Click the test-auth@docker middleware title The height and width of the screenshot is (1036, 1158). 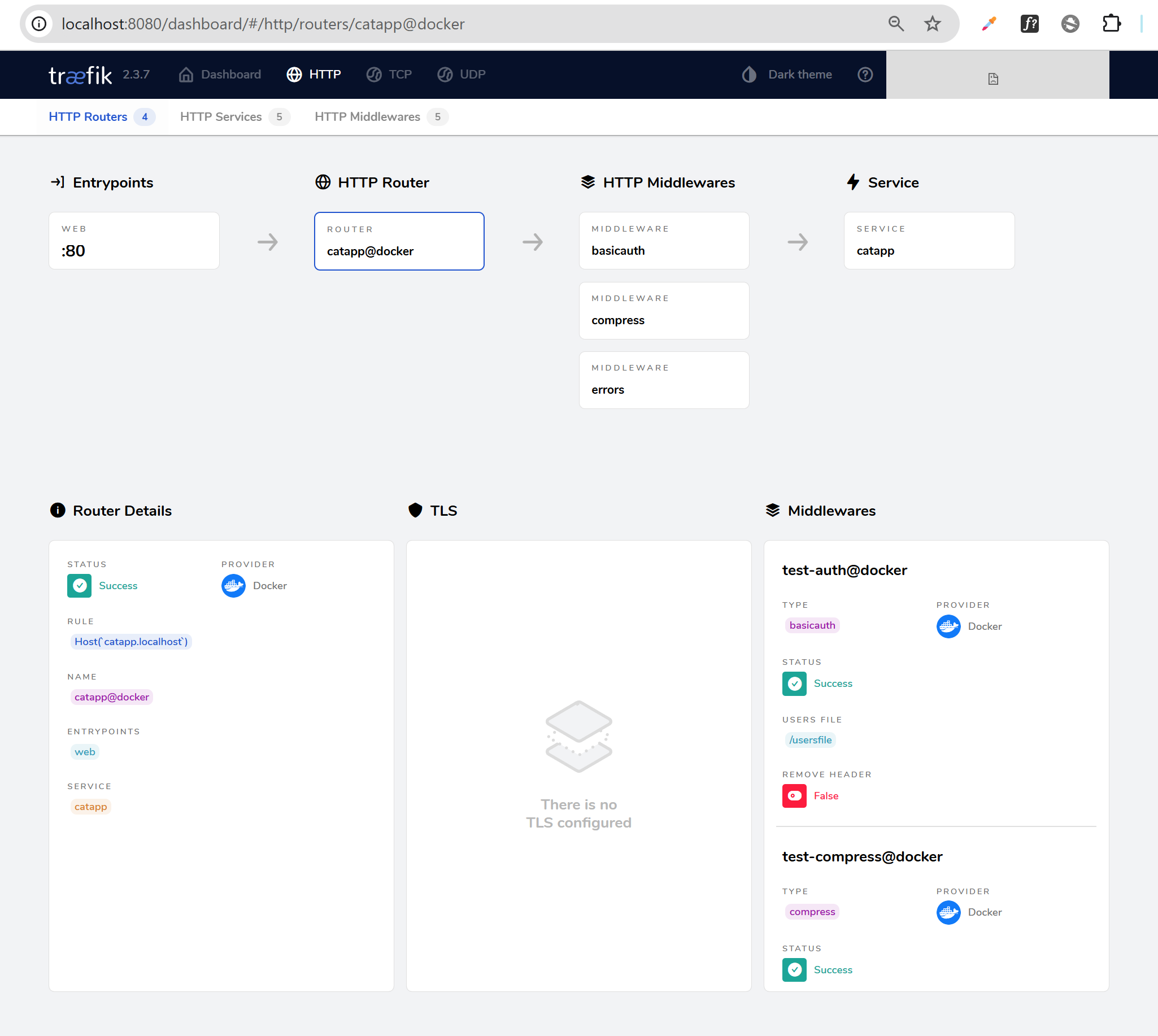click(x=844, y=571)
